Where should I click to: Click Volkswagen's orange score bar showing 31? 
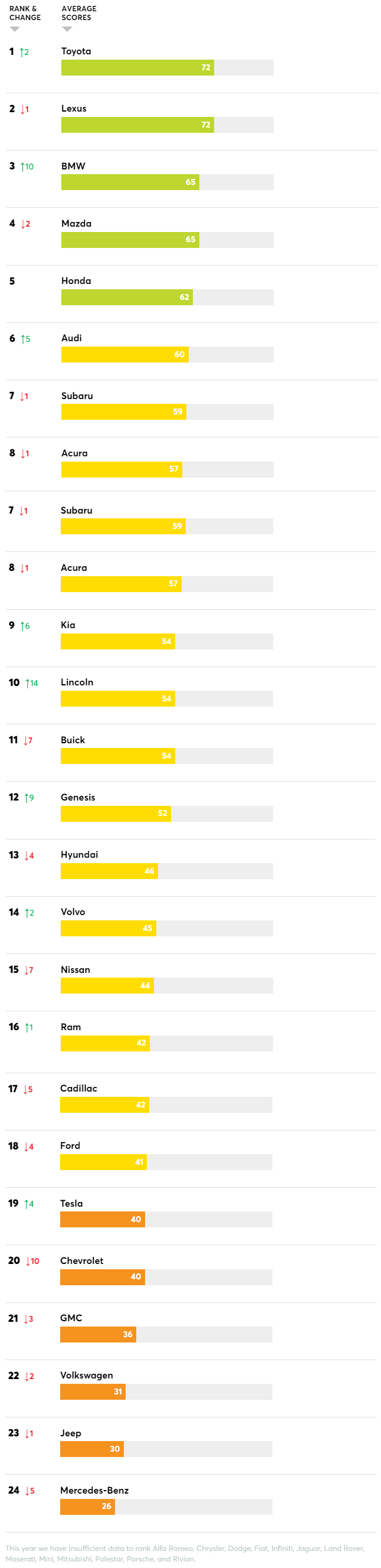coord(93,1391)
